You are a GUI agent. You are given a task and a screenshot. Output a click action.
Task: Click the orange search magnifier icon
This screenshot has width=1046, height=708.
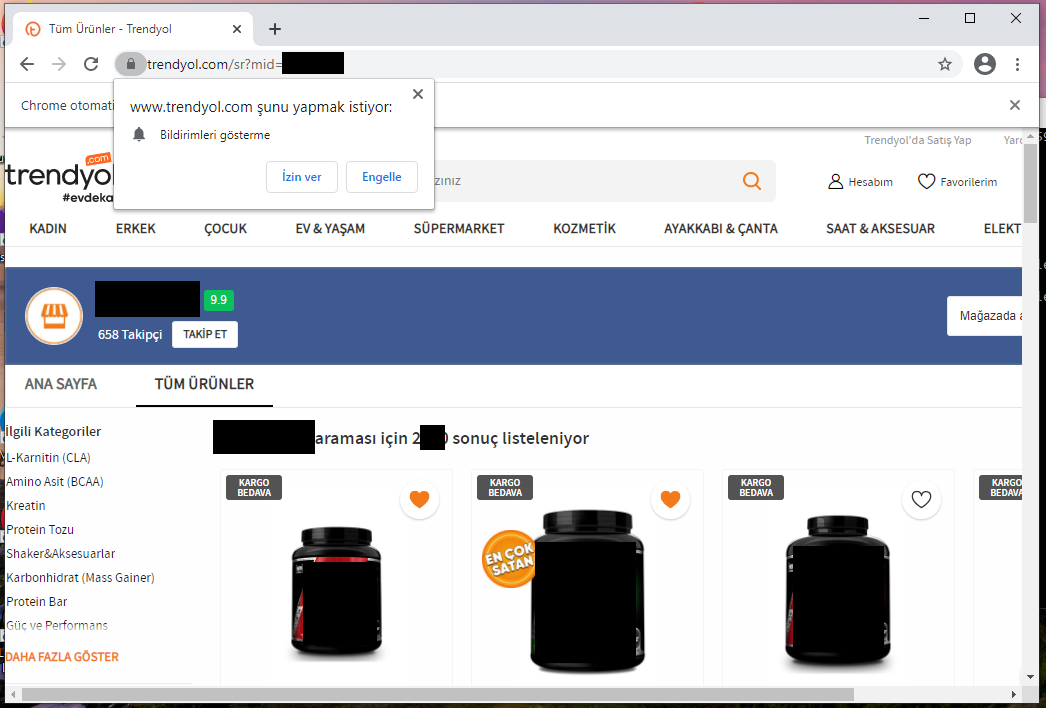point(752,181)
